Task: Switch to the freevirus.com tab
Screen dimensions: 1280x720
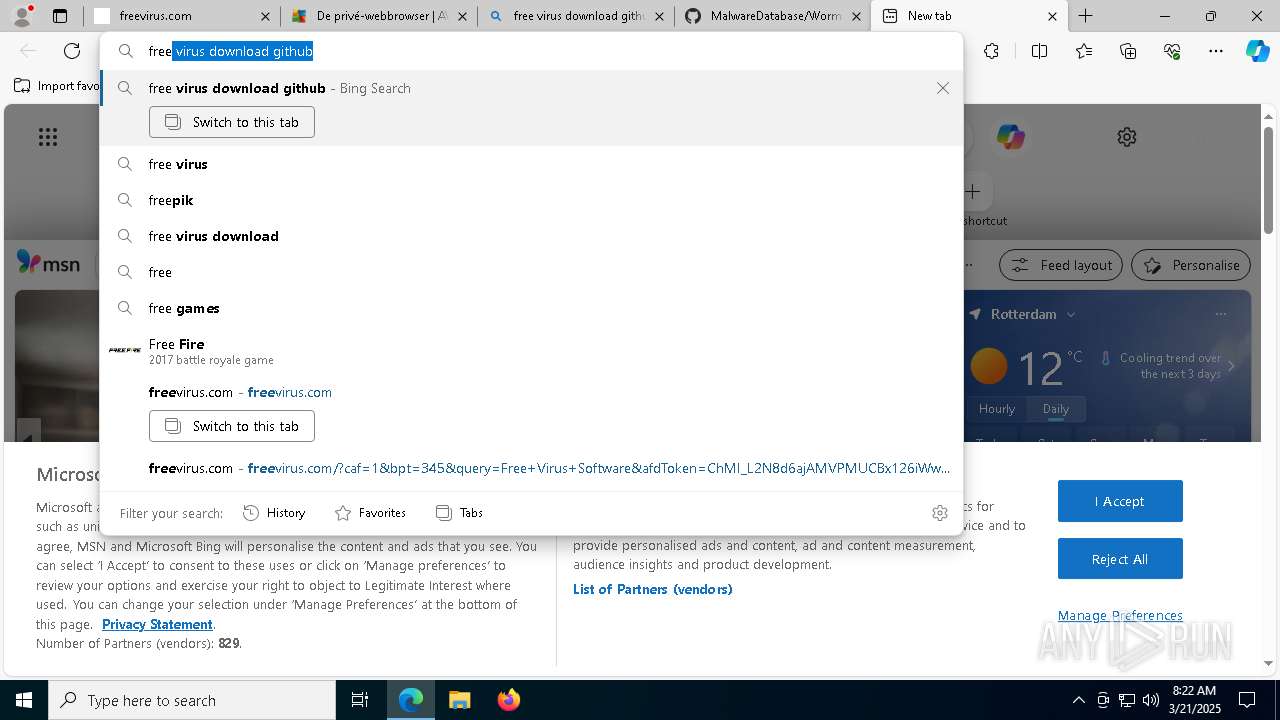Action: [180, 16]
